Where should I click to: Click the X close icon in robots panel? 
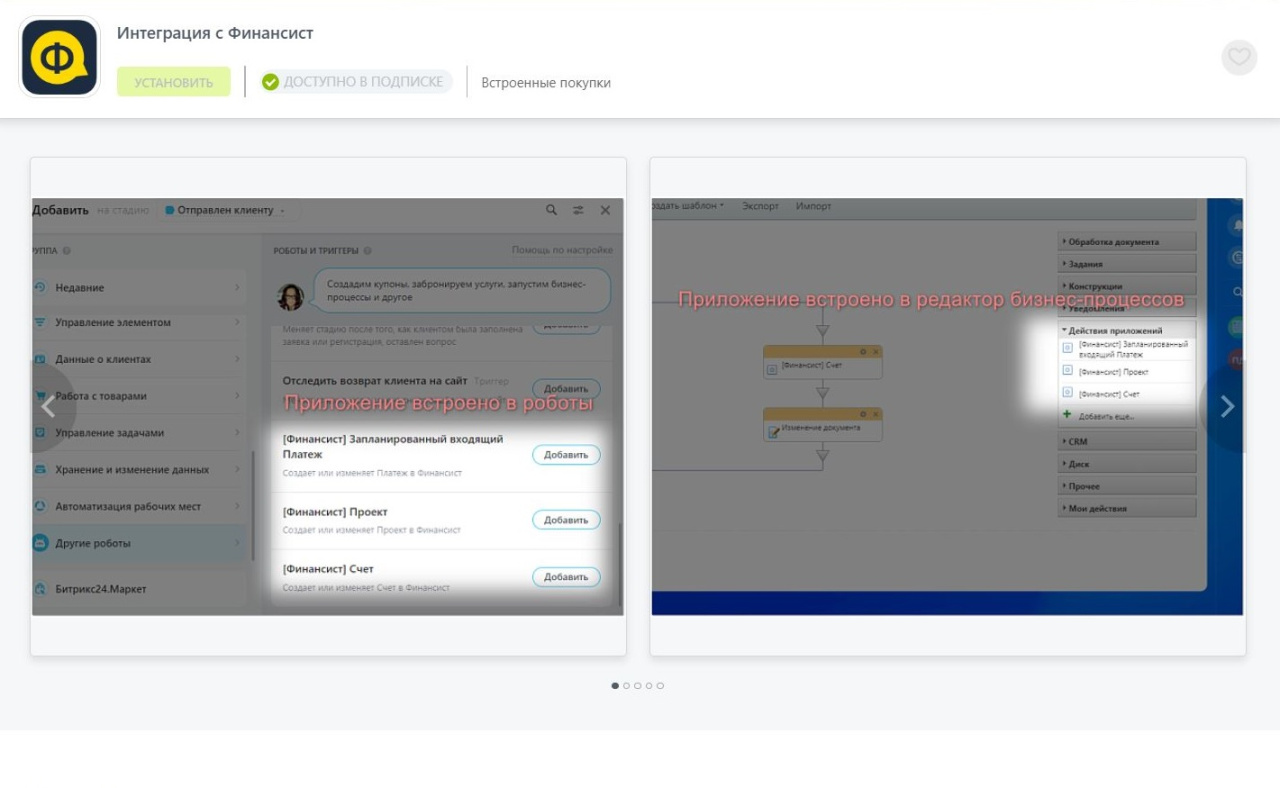point(605,210)
